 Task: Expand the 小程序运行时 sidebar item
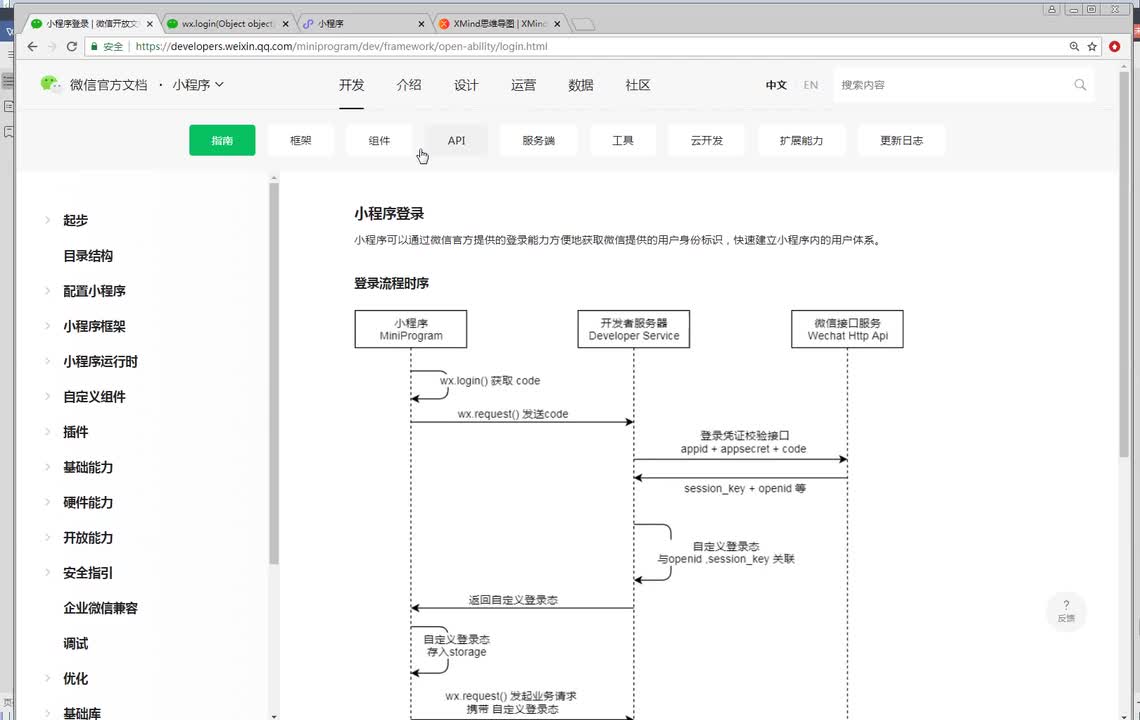click(100, 361)
